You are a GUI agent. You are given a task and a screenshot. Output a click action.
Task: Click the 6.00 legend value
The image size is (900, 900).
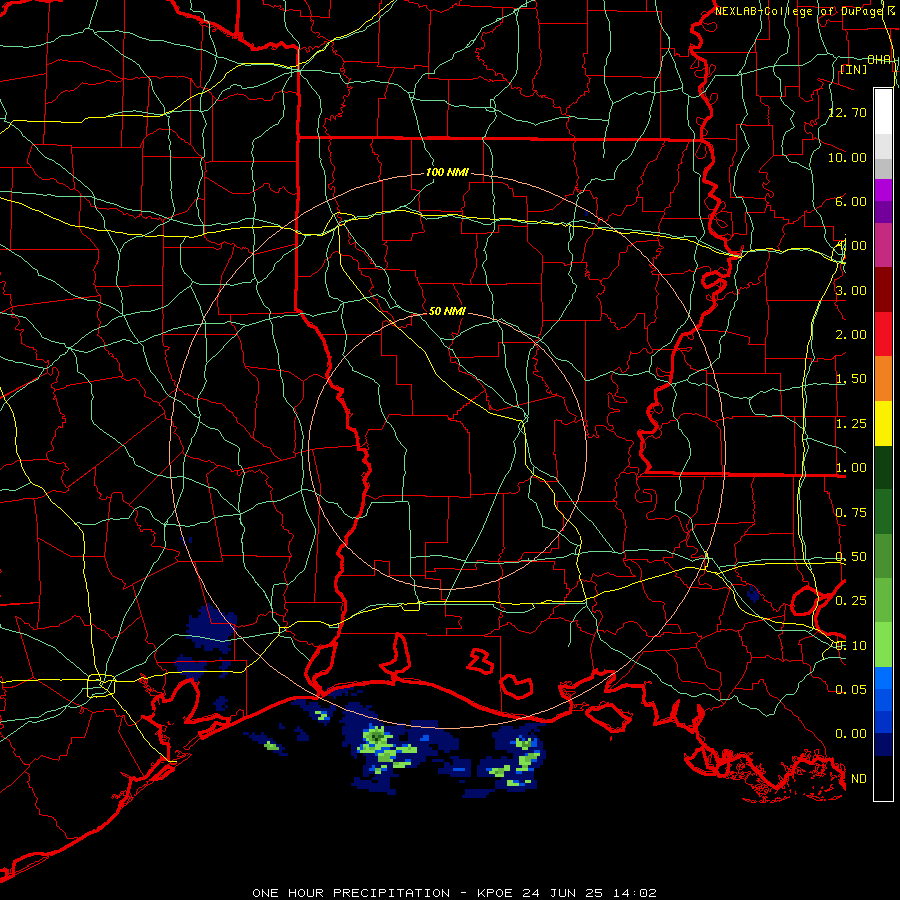click(x=851, y=201)
